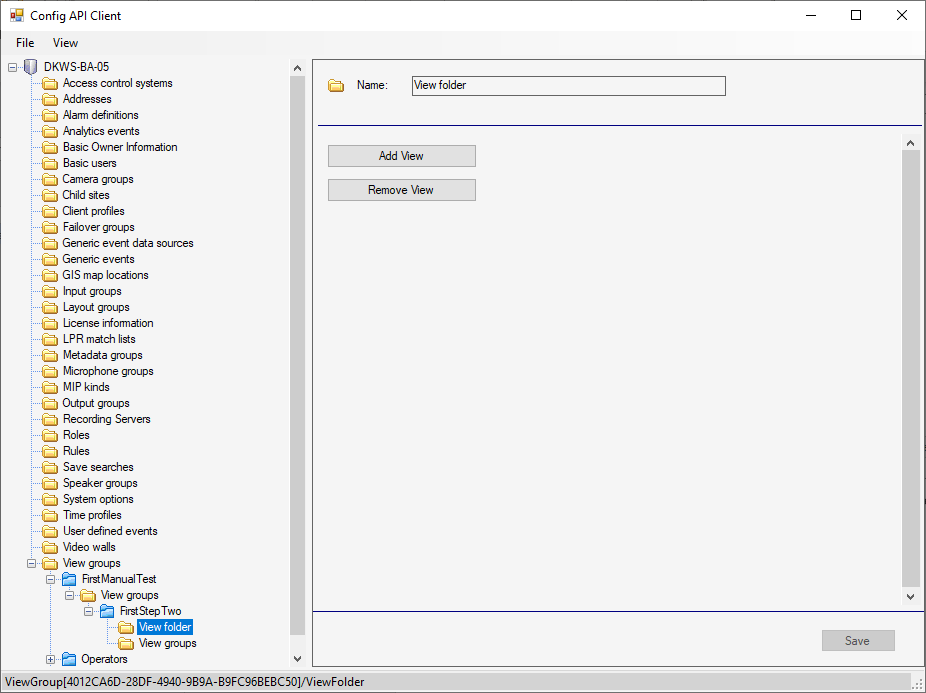Click the Alarm definitions folder icon
The height and width of the screenshot is (693, 926).
50,115
